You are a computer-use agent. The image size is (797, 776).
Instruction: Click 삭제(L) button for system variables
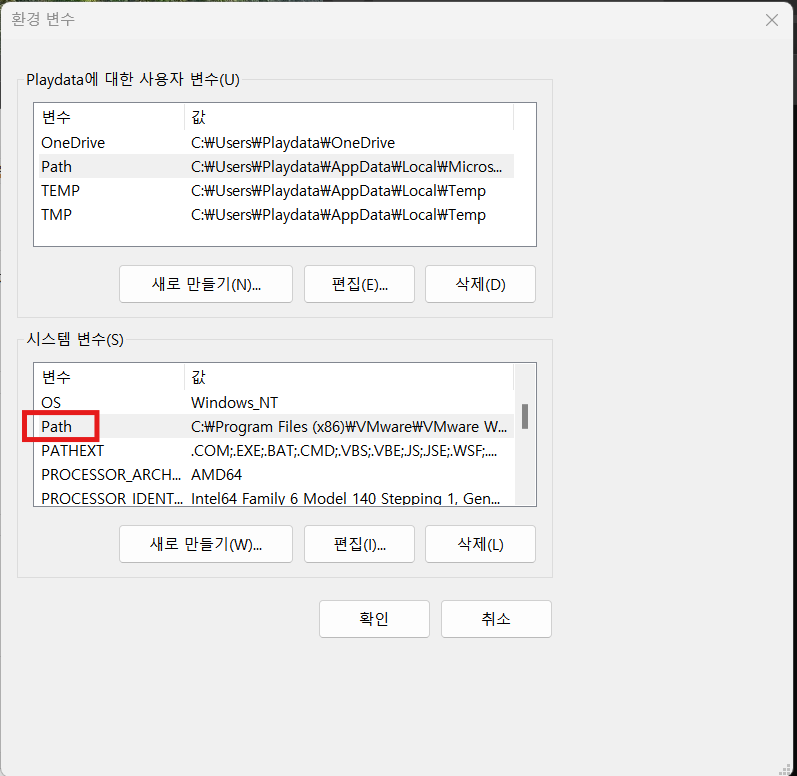480,544
